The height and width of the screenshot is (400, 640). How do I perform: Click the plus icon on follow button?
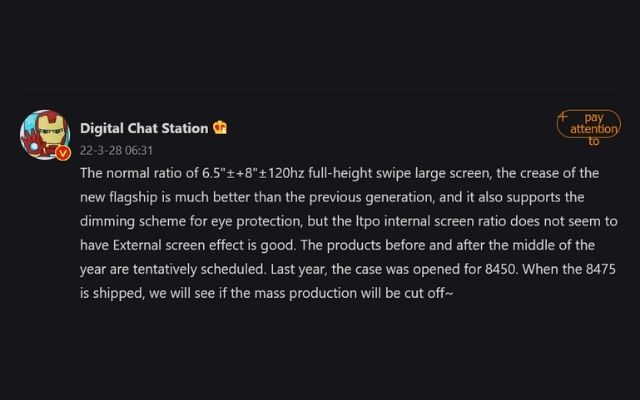[x=563, y=116]
